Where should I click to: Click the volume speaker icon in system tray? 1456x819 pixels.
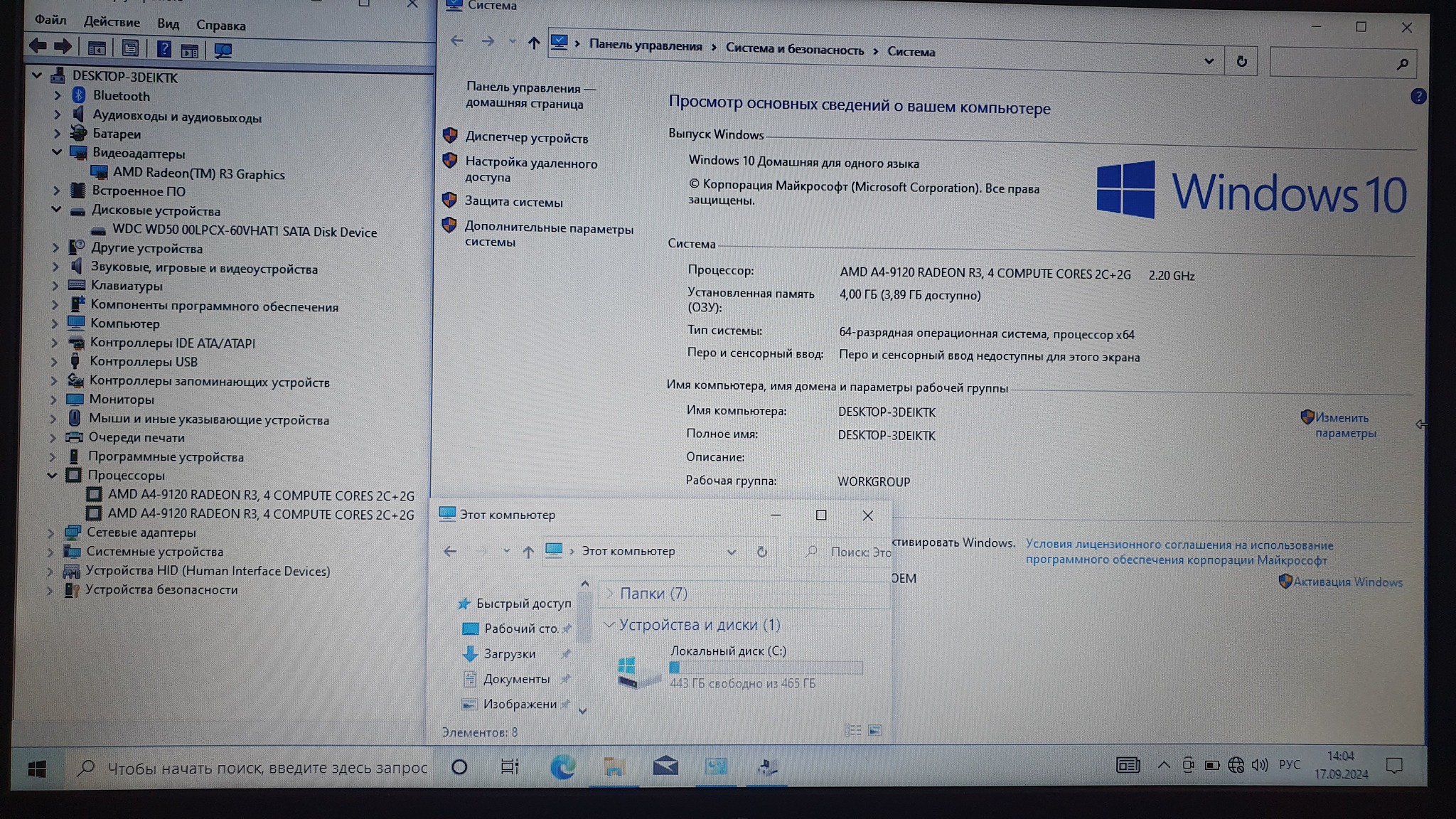[x=1259, y=765]
